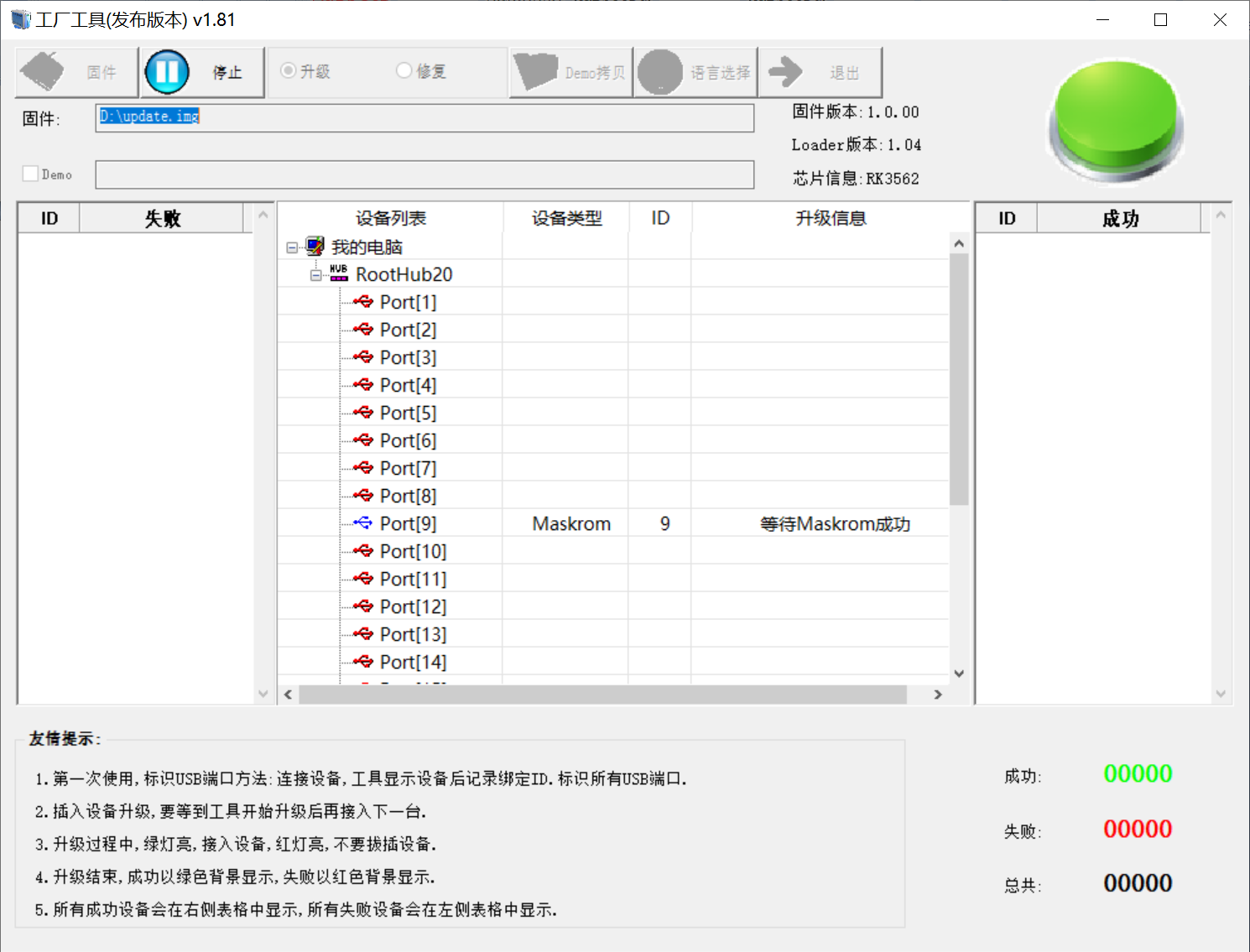This screenshot has height=952, width=1250.
Task: Select the repair (修复) radio button
Action: click(x=404, y=71)
